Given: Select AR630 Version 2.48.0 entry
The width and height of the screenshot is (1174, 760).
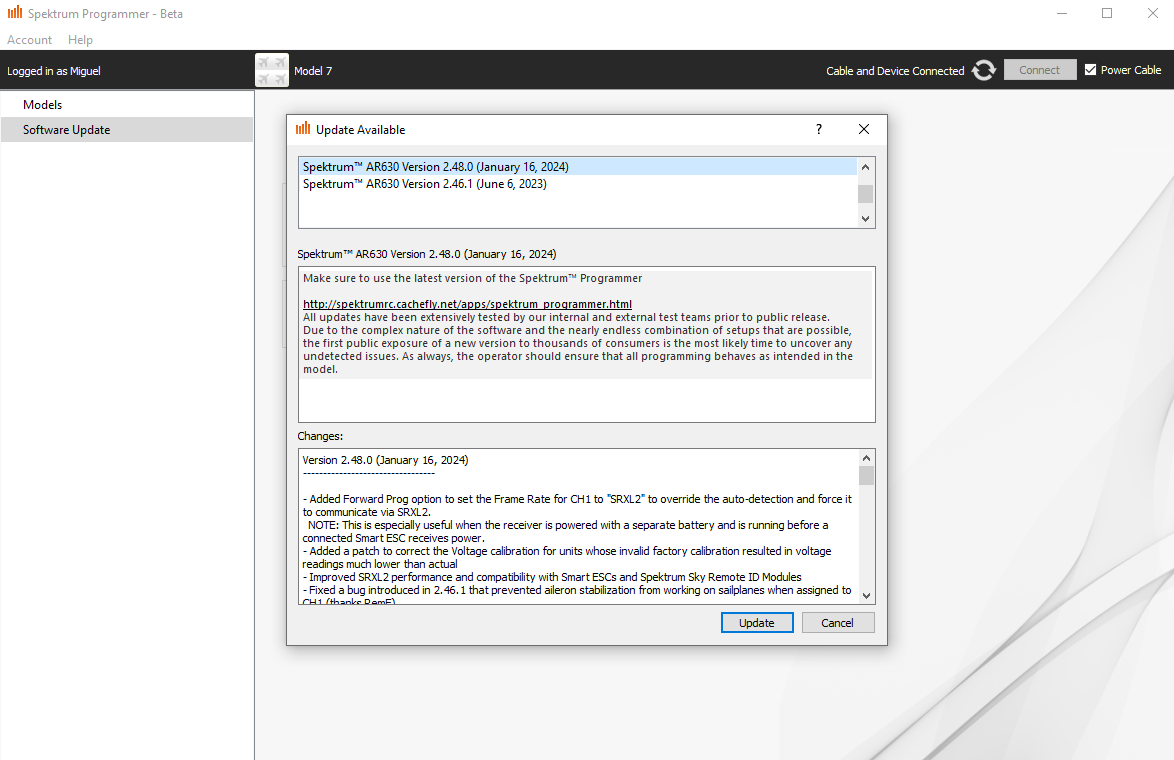Looking at the screenshot, I should (436, 167).
